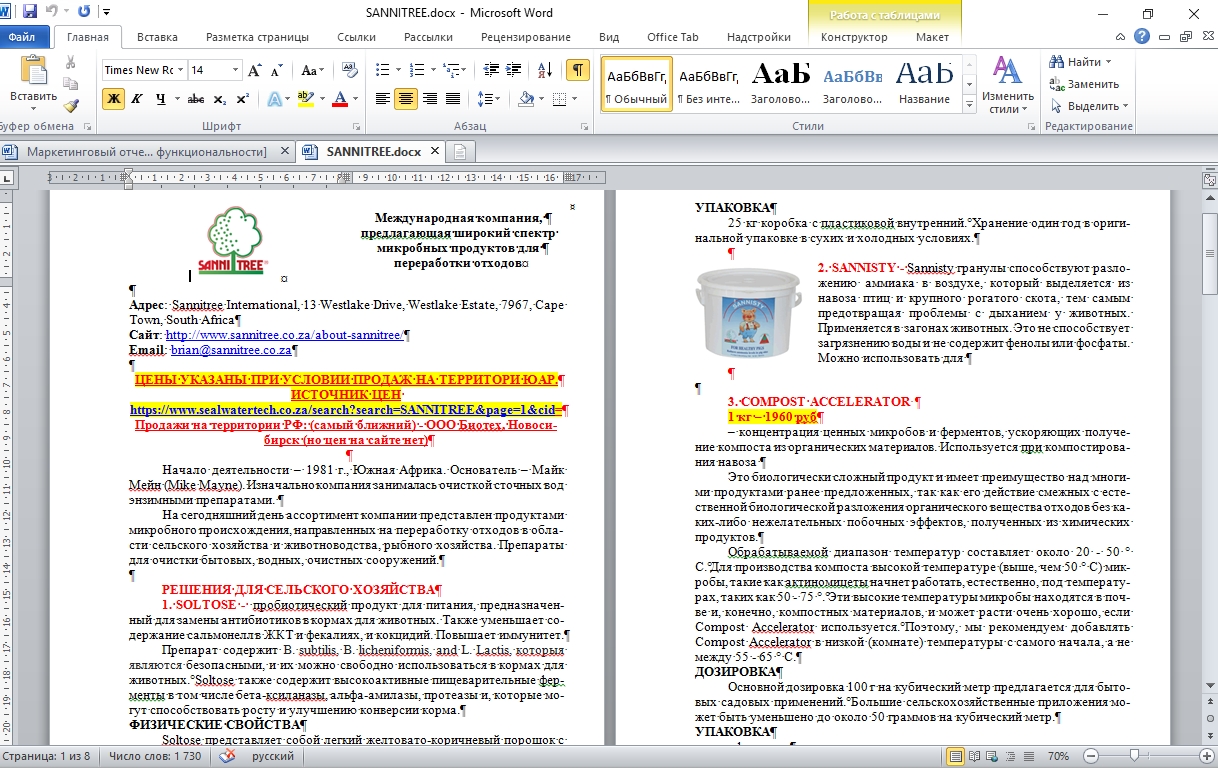
Task: Align text to the right
Action: click(430, 99)
